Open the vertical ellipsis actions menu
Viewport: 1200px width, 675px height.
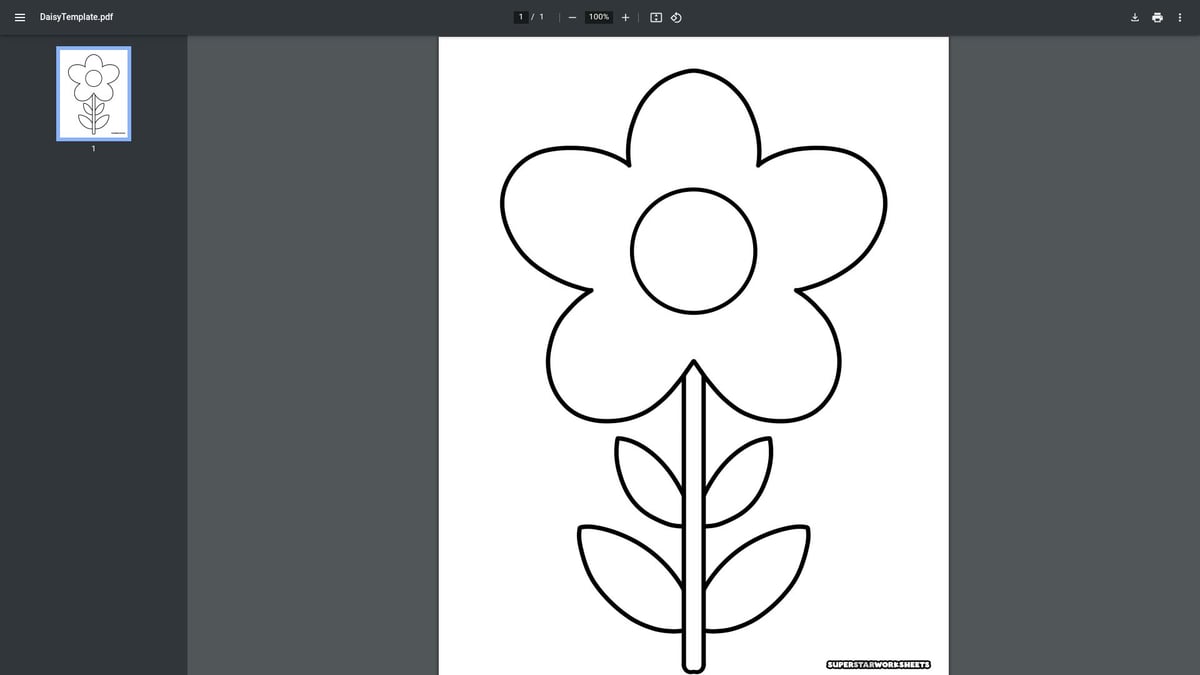click(1180, 17)
